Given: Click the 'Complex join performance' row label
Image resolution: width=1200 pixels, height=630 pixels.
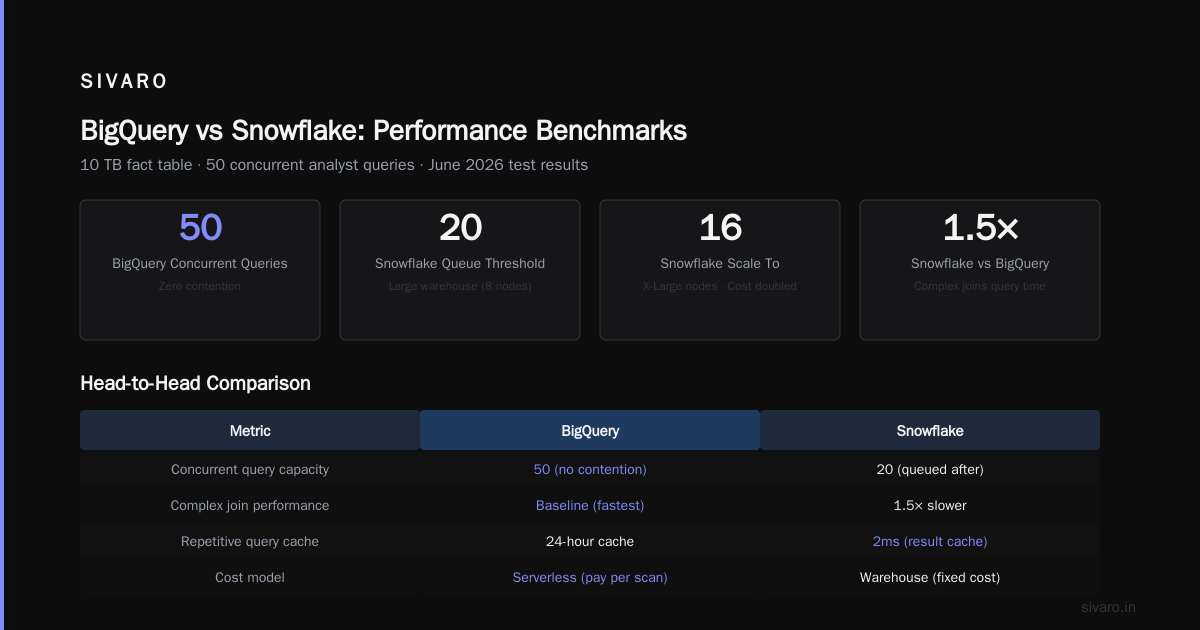Looking at the screenshot, I should pos(250,505).
